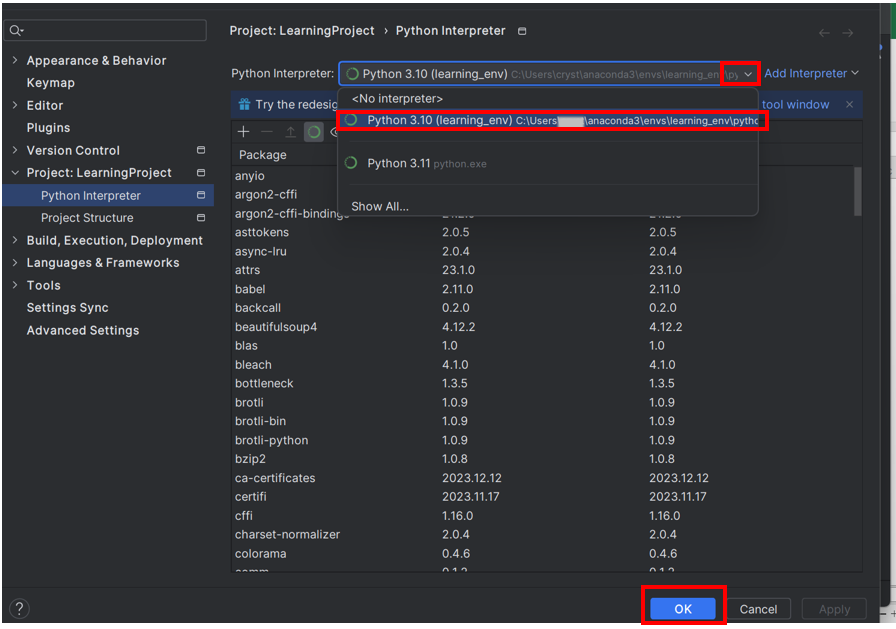896x629 pixels.
Task: Expand the Tools section
Action: click(15, 285)
